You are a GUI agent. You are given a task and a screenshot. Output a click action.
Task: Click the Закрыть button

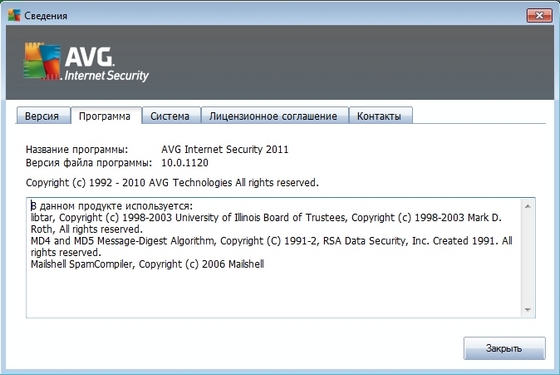click(x=504, y=348)
